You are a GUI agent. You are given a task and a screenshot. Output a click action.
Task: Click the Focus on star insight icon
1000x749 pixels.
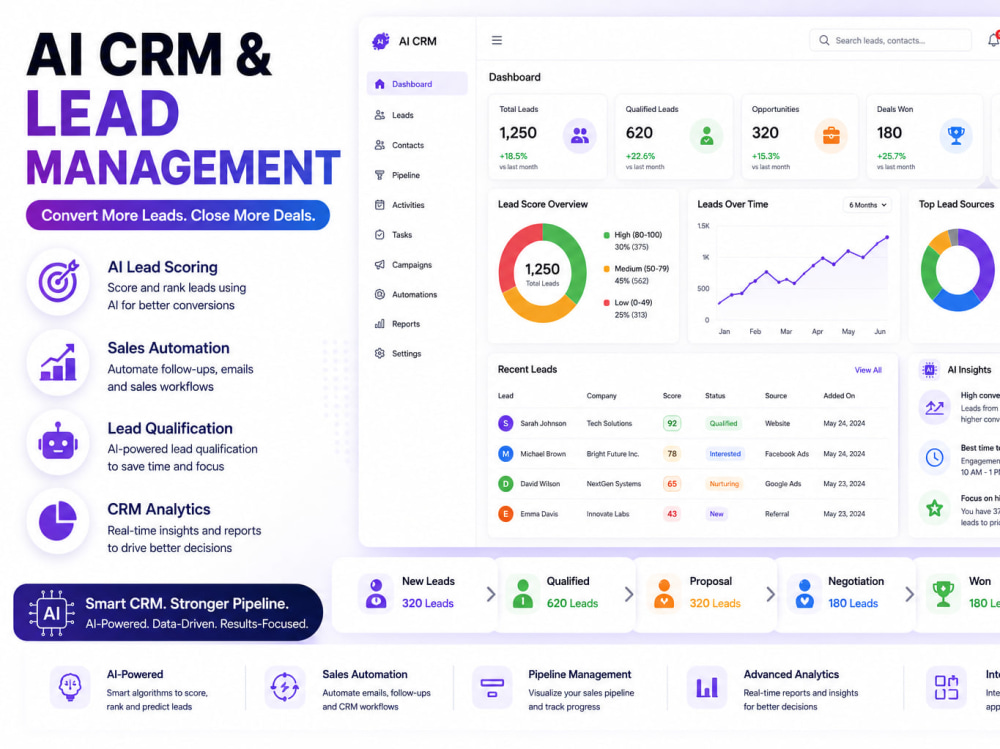click(934, 508)
